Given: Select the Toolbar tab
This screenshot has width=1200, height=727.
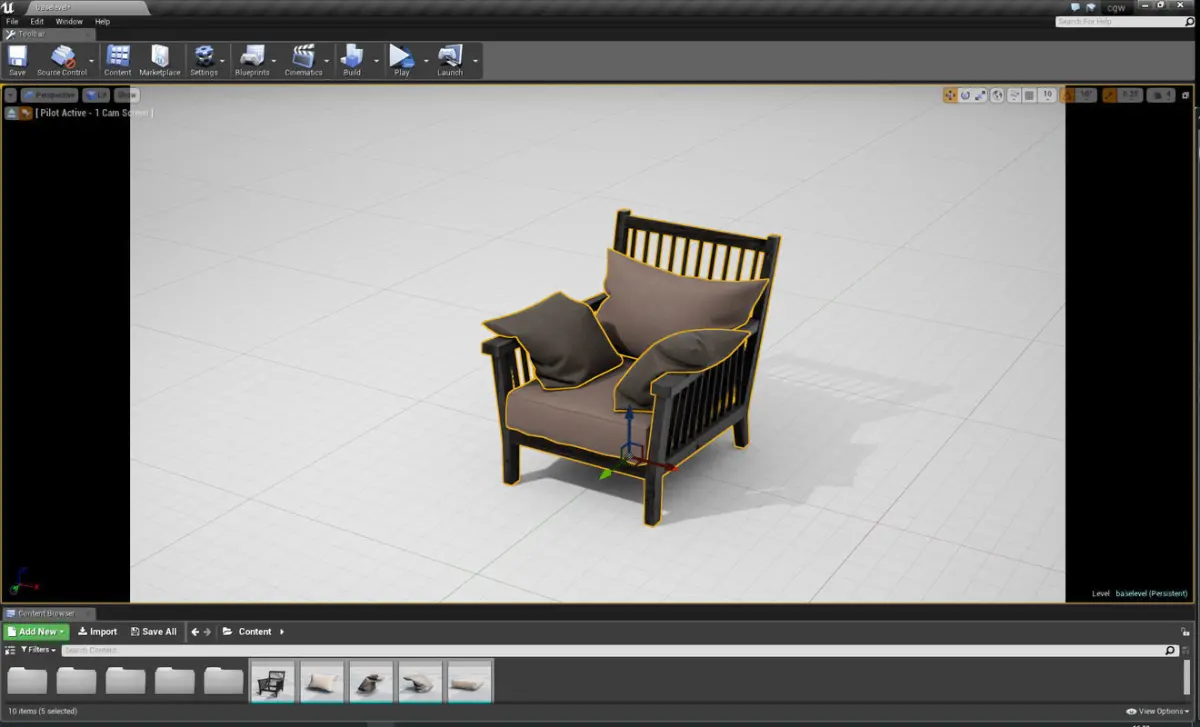Looking at the screenshot, I should pyautogui.click(x=48, y=34).
